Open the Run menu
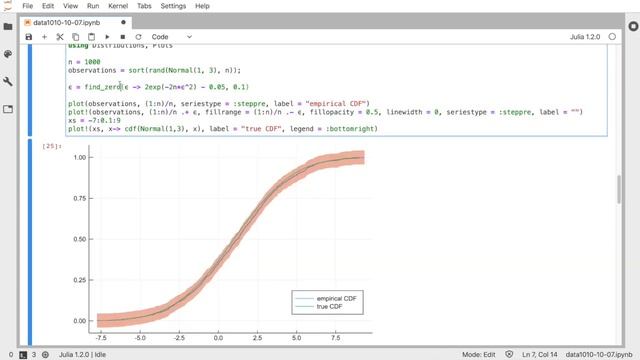Screen dimensions: 640x360 (93, 6)
